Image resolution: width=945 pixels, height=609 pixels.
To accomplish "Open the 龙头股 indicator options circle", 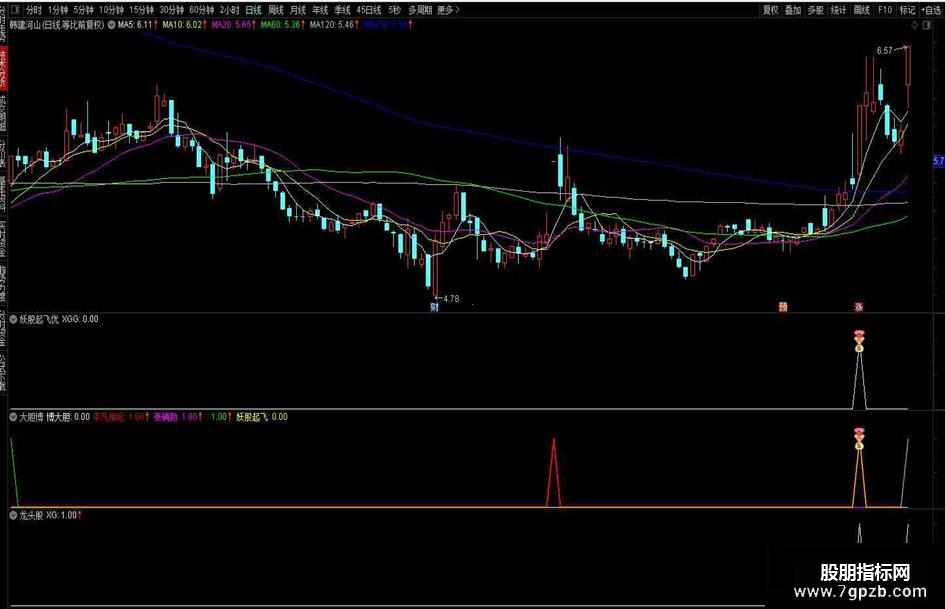I will coord(13,515).
